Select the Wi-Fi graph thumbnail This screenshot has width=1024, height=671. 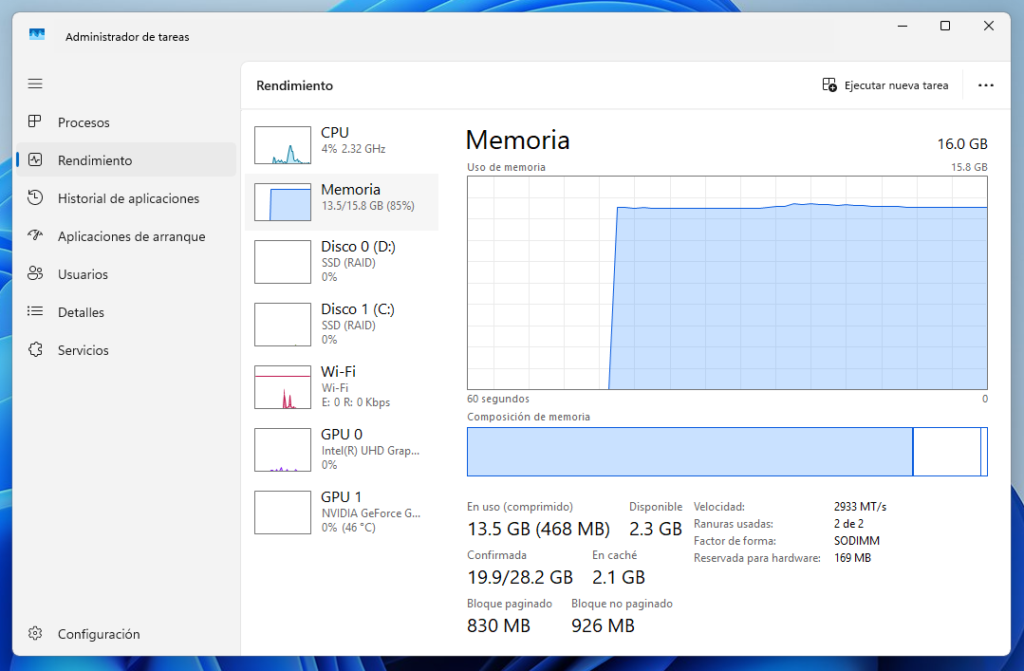click(x=282, y=387)
